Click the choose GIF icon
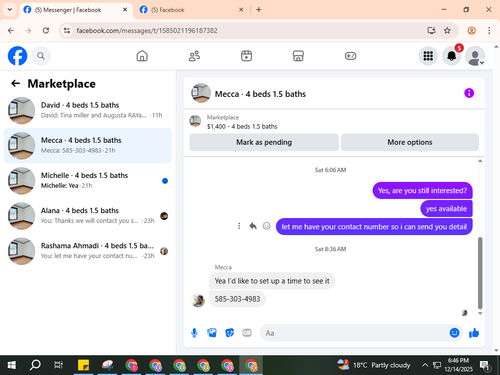This screenshot has width=500, height=375. pyautogui.click(x=247, y=333)
